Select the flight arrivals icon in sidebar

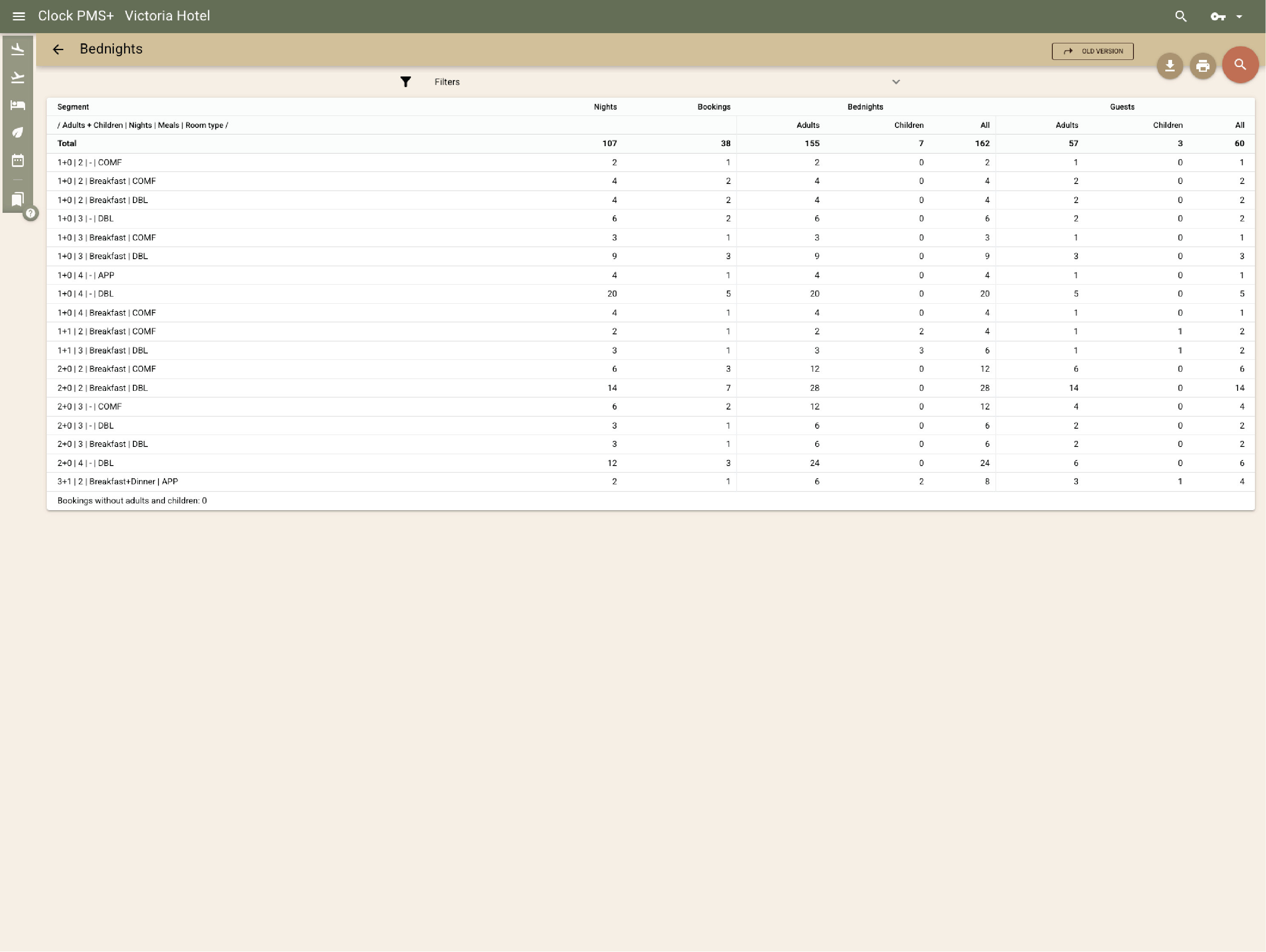[18, 49]
